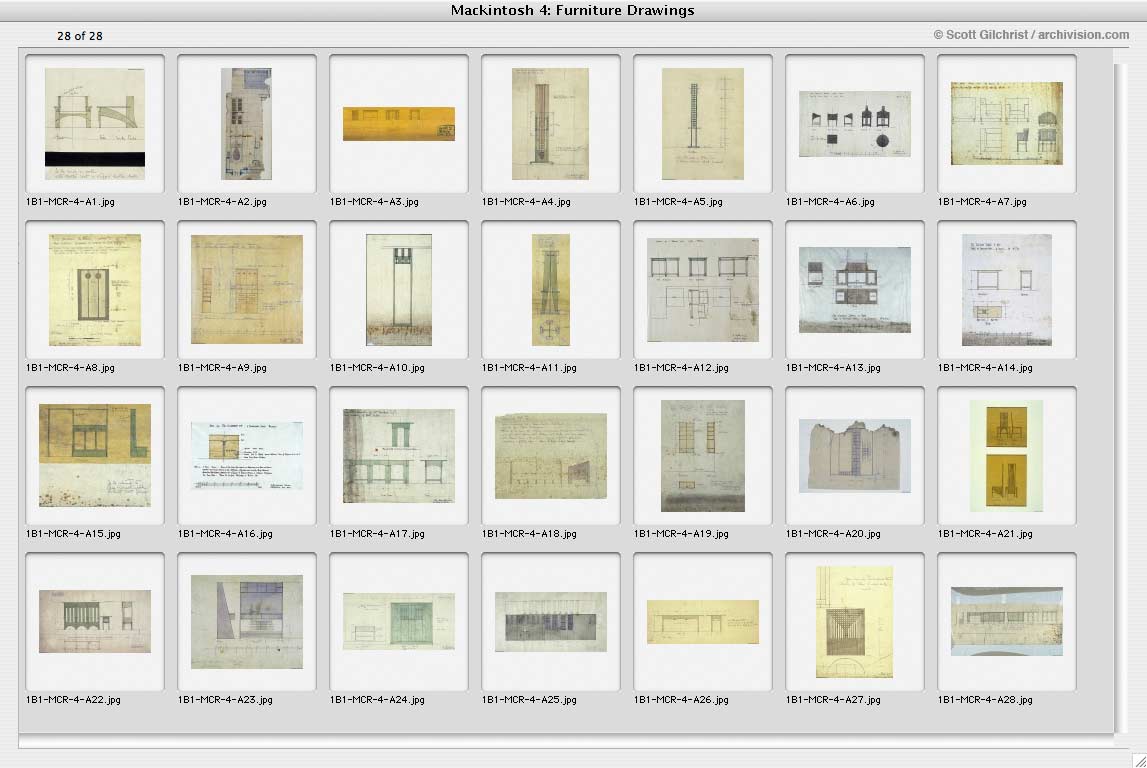Click the file name "1B1-MCR-4-A18.jpg"
The width and height of the screenshot is (1147, 768).
point(530,534)
